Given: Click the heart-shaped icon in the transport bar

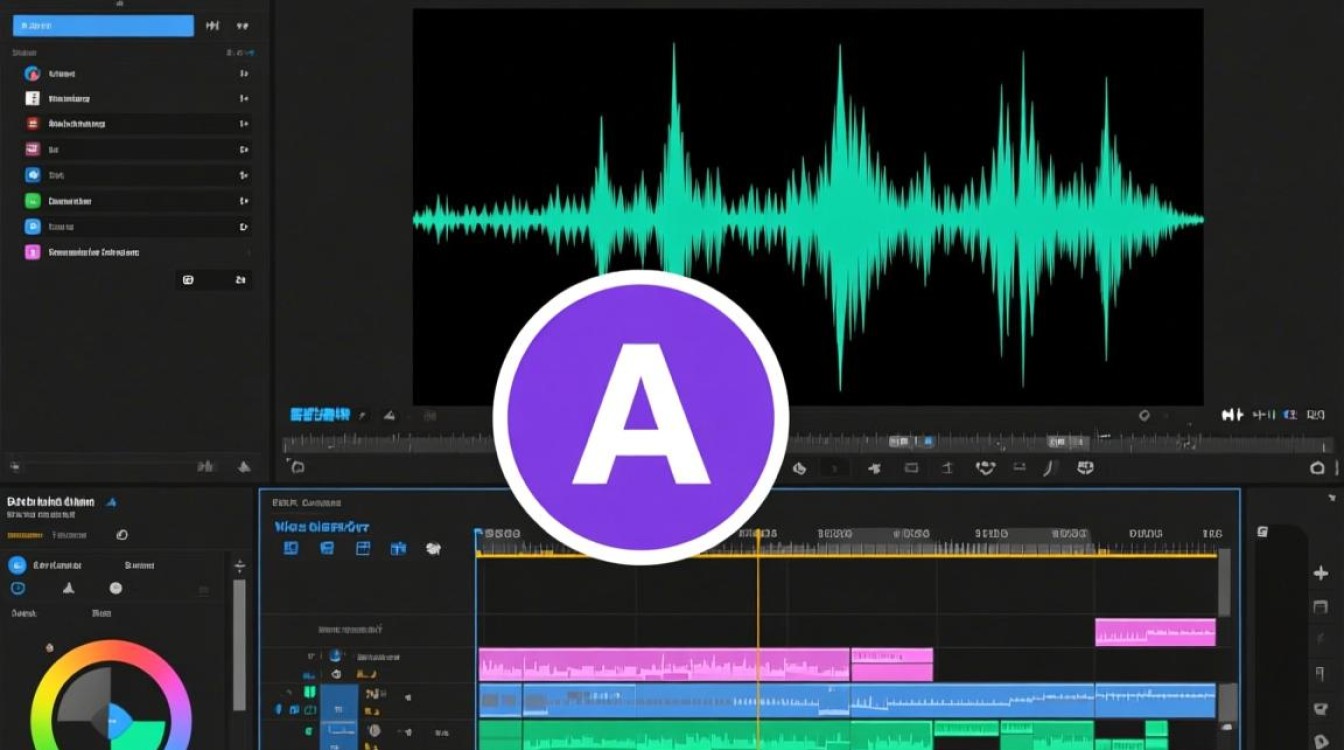Looking at the screenshot, I should 985,467.
